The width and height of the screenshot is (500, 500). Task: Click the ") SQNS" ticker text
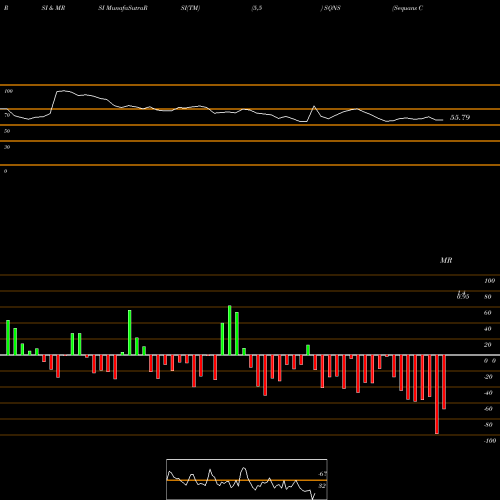coord(331,8)
